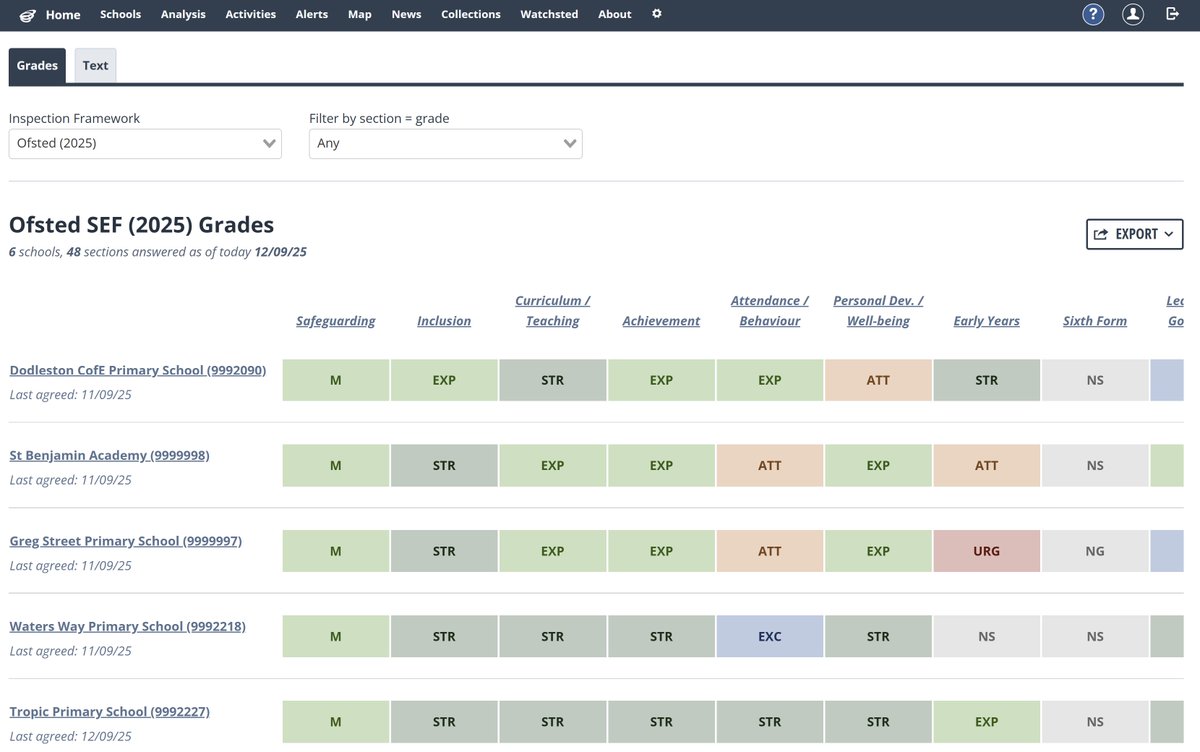Click Waters Way Inclusion STR cell
Image resolution: width=1200 pixels, height=752 pixels.
[444, 636]
